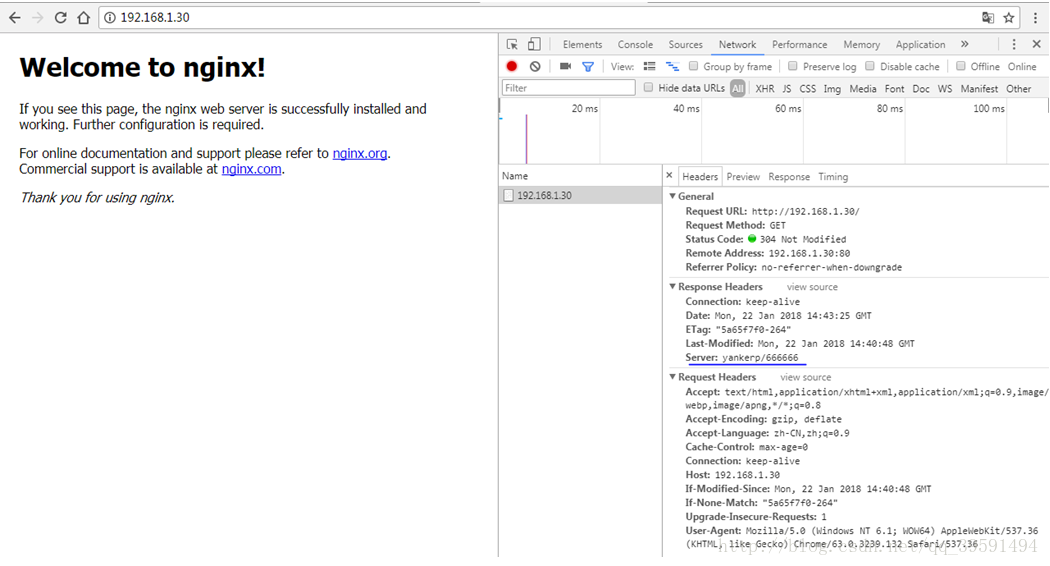Check the Disable cache option
This screenshot has width=1050, height=566.
click(x=870, y=66)
